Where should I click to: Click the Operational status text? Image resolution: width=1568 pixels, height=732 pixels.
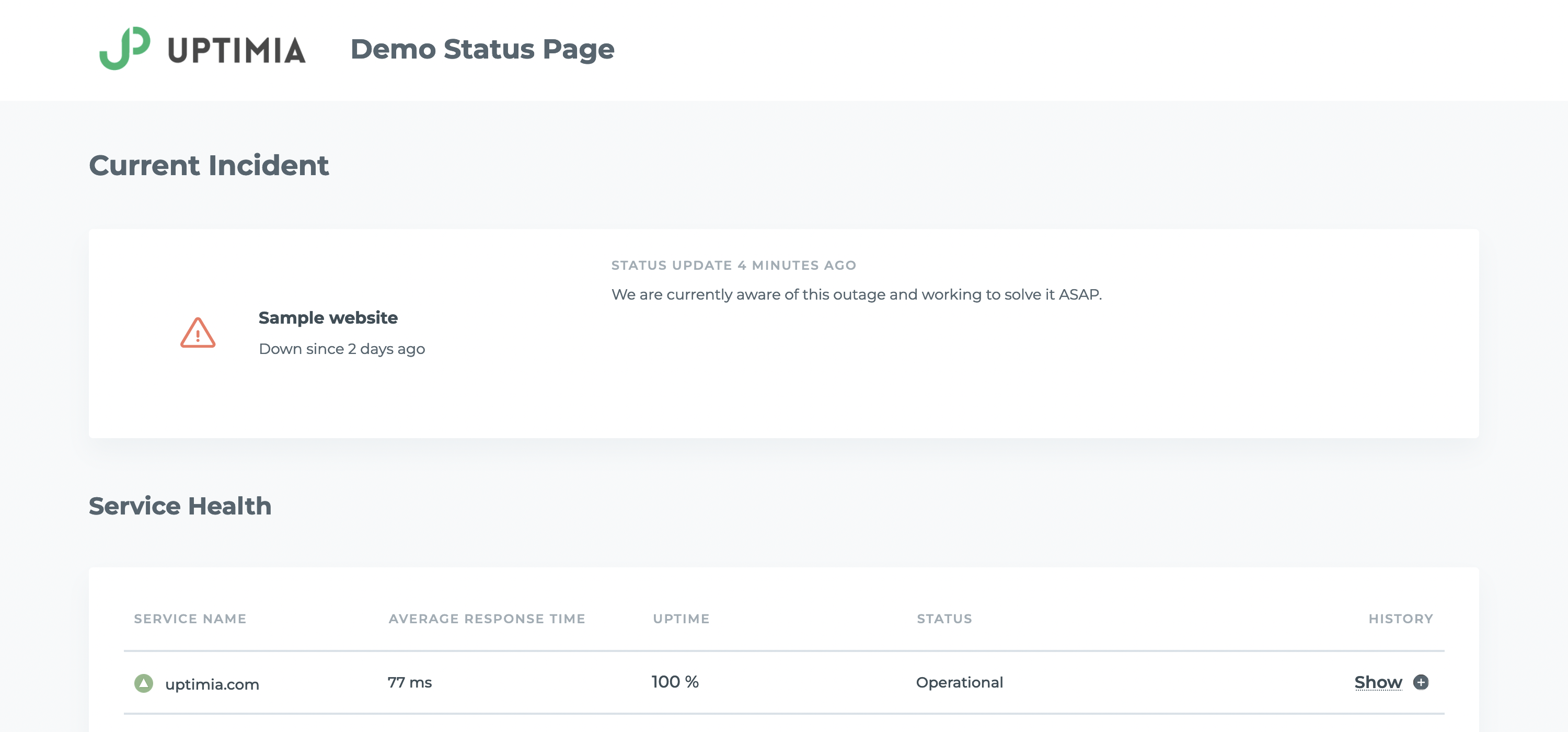(x=959, y=682)
